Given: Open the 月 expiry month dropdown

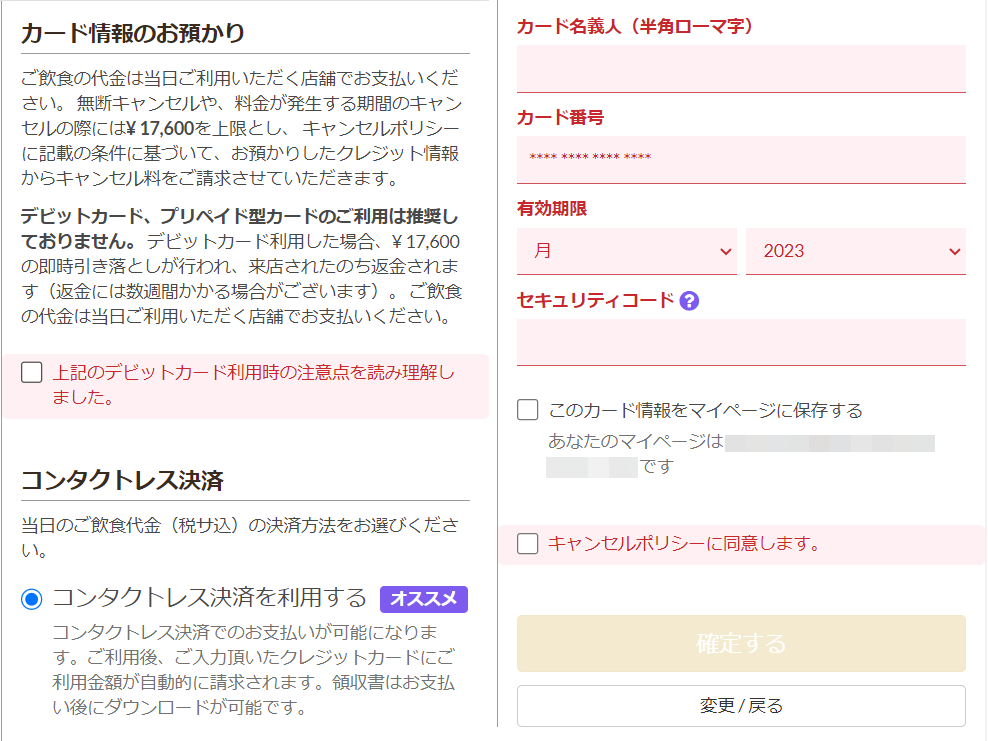Looking at the screenshot, I should (627, 251).
